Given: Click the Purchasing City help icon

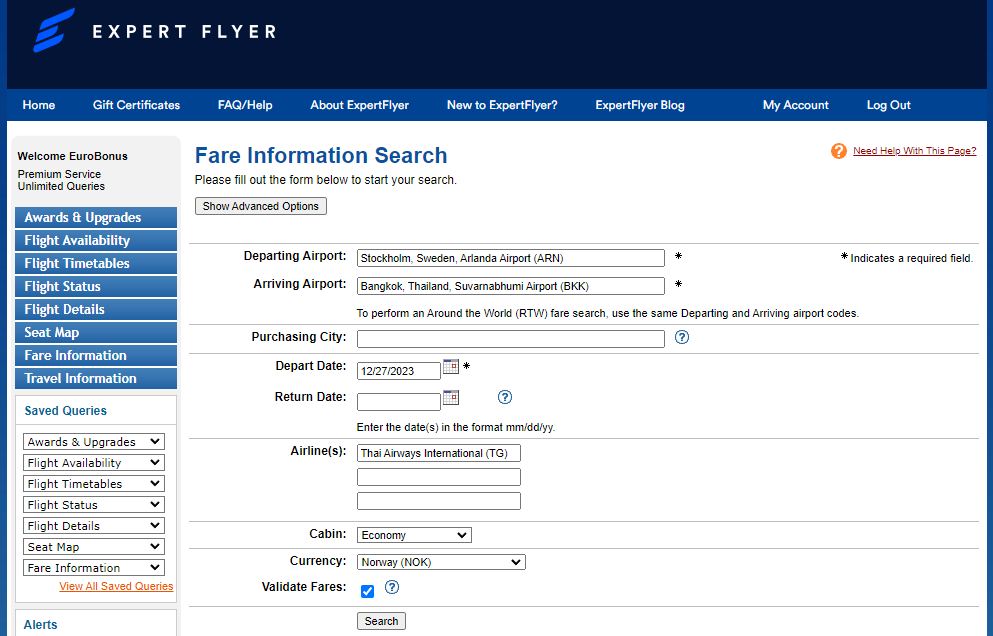Looking at the screenshot, I should 681,337.
